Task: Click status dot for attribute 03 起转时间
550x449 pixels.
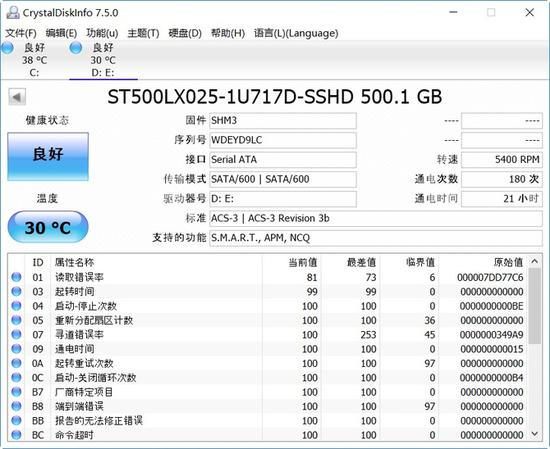Action: point(16,291)
